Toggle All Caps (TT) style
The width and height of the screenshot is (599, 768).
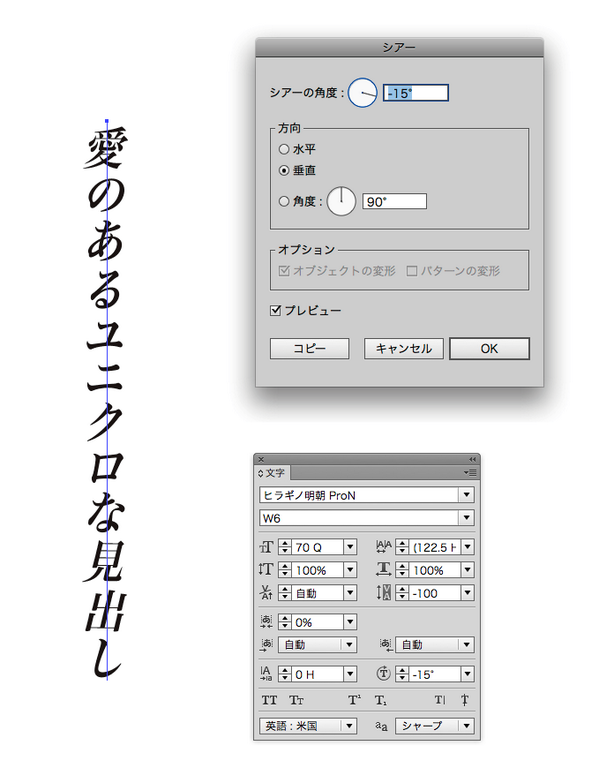pyautogui.click(x=269, y=700)
